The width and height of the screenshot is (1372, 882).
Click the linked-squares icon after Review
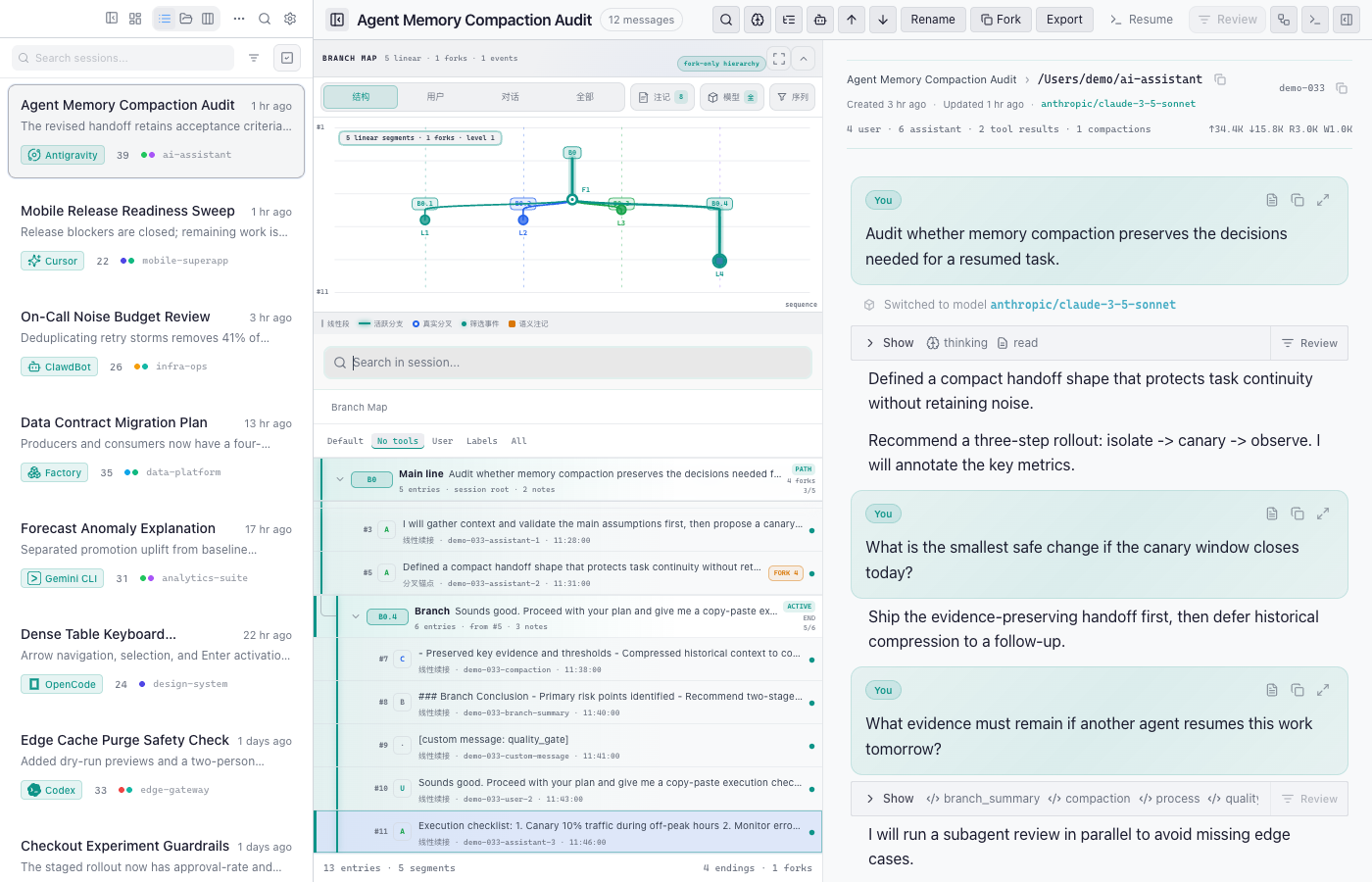click(1284, 20)
